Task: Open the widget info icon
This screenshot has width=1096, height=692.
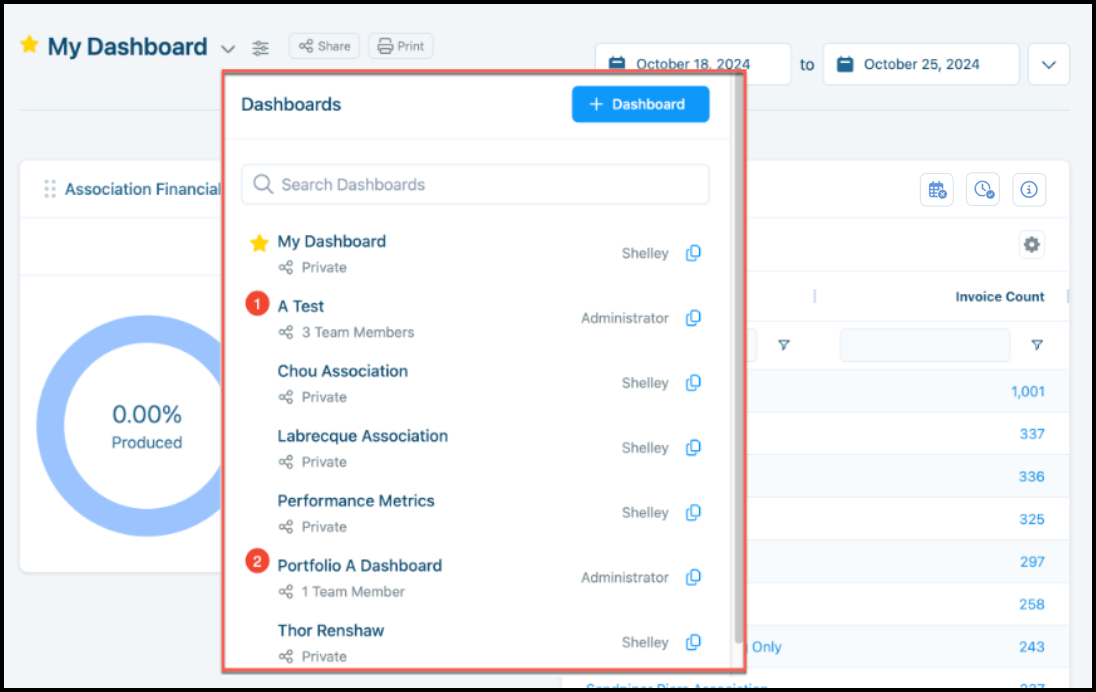Action: tap(1029, 189)
